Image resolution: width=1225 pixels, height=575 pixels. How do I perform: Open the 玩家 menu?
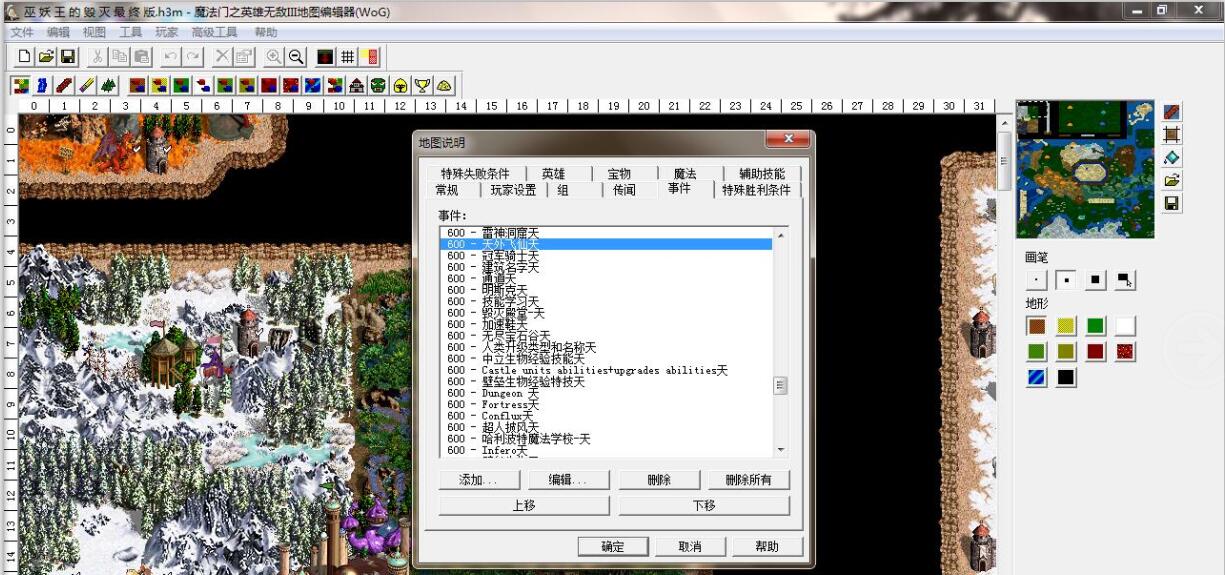pyautogui.click(x=166, y=32)
